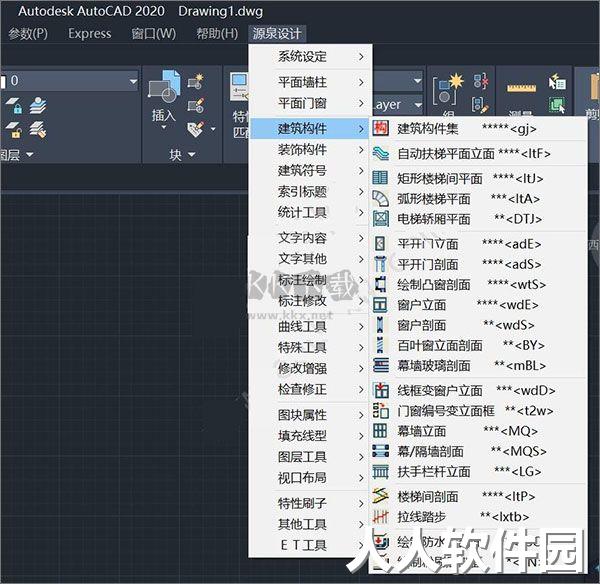Image resolution: width=600 pixels, height=584 pixels.
Task: Click the 幕/隔墙剖面 icon
Action: (380, 451)
